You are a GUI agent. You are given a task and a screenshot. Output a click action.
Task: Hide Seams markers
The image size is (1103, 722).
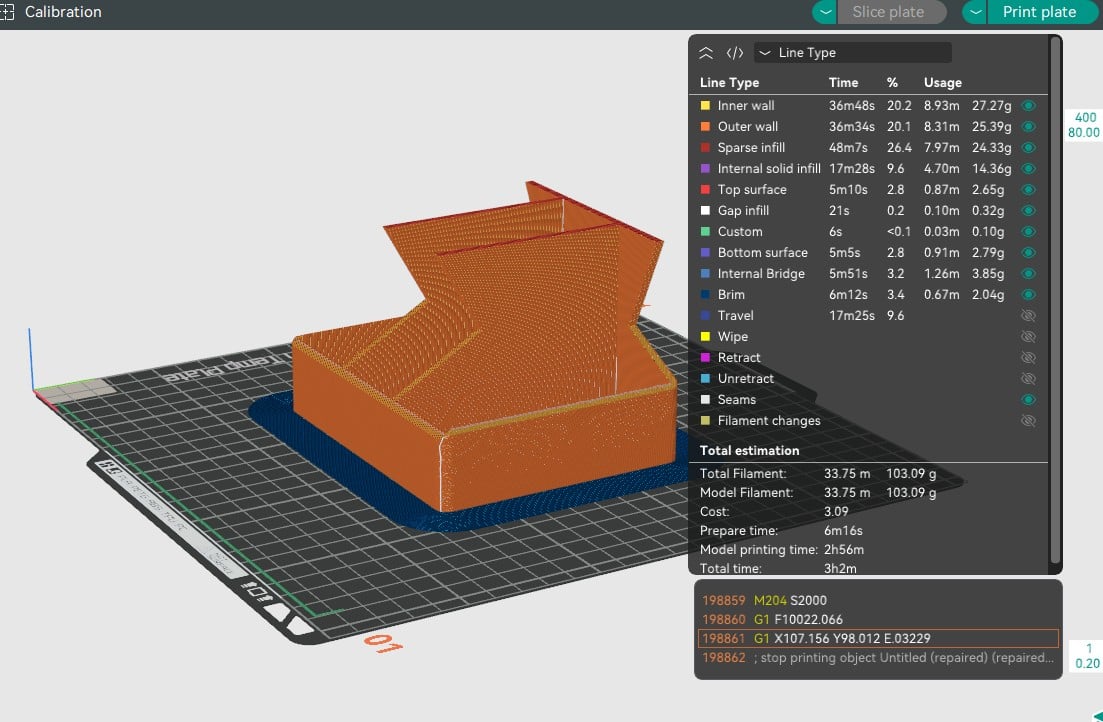coord(1028,400)
